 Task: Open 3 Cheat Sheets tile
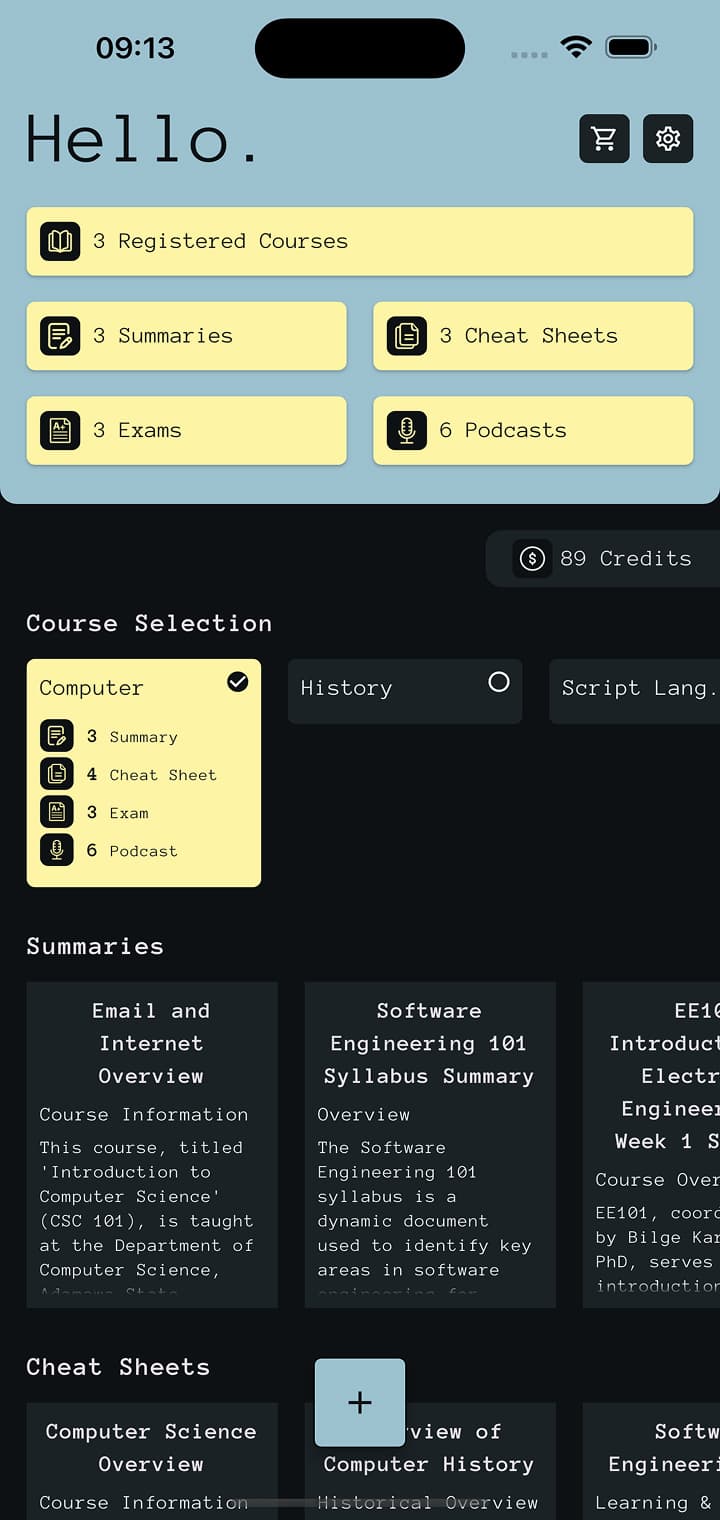tap(533, 336)
